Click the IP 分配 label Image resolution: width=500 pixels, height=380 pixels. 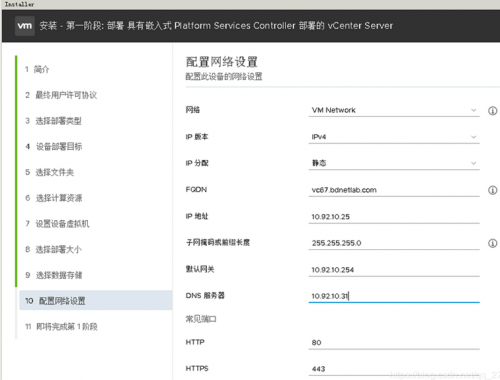(197, 163)
